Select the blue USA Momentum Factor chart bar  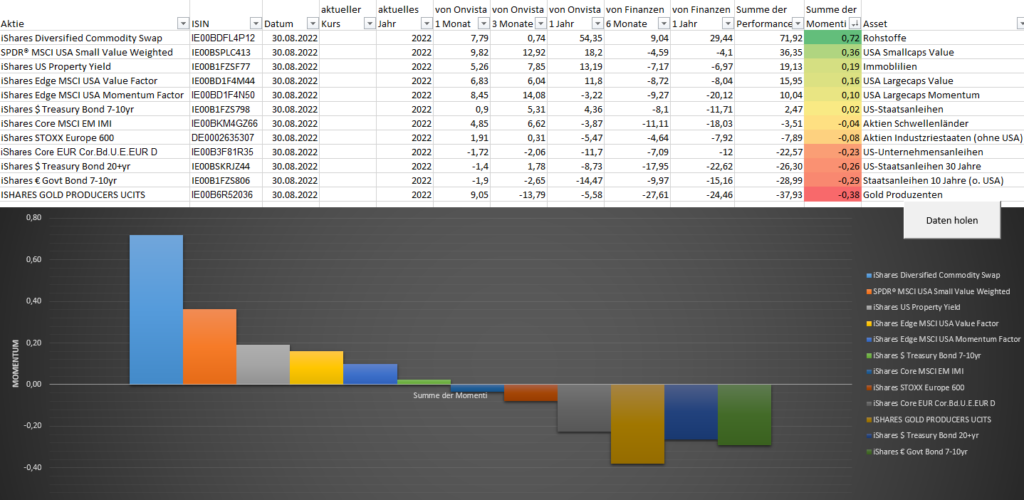coord(370,374)
